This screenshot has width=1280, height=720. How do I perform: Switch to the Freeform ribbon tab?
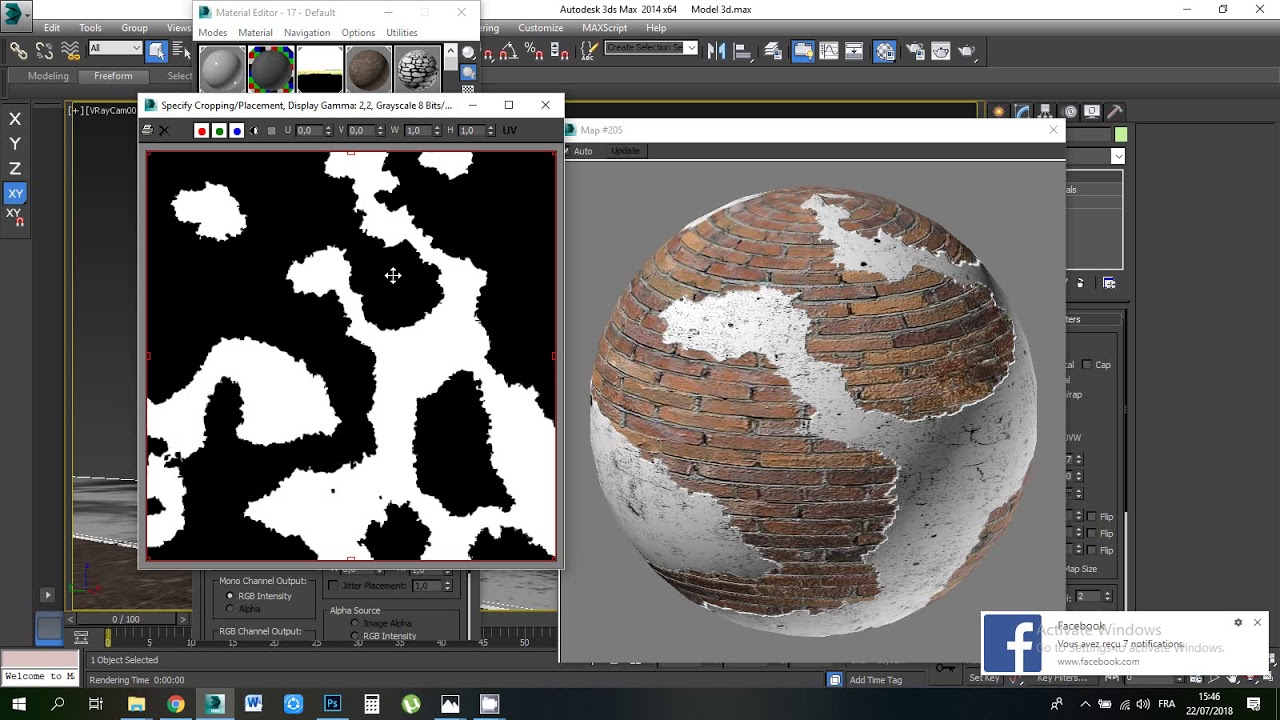[x=113, y=76]
